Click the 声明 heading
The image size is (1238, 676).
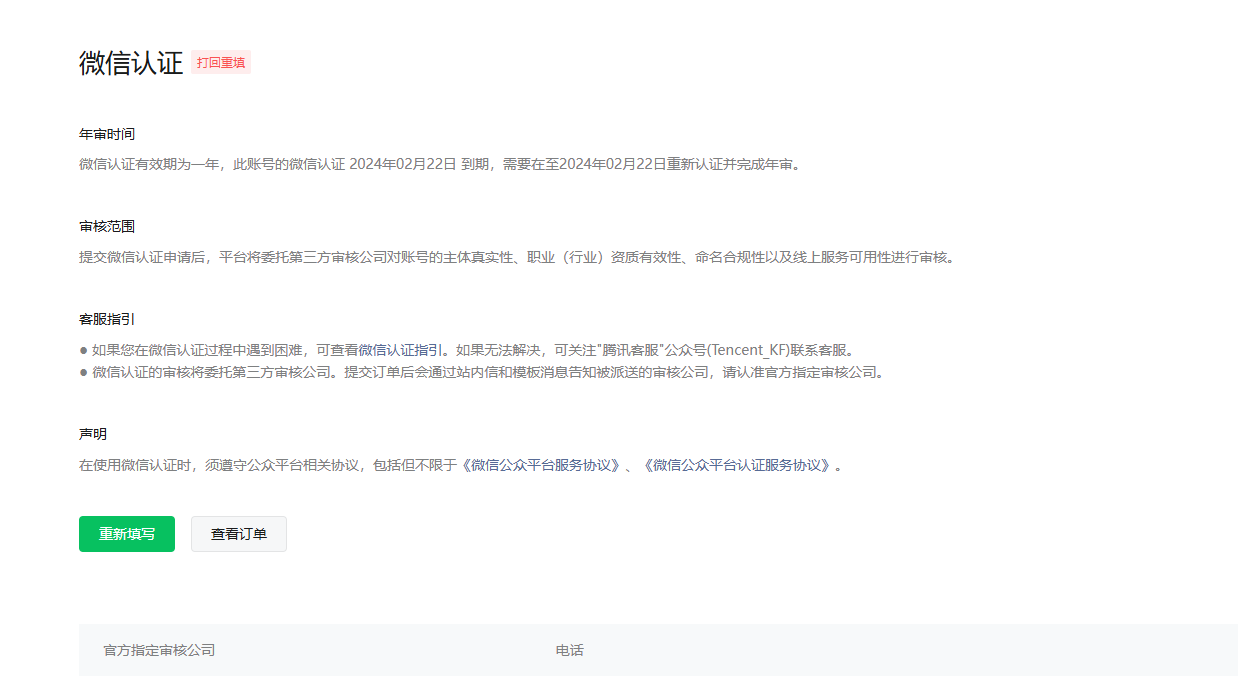point(93,434)
